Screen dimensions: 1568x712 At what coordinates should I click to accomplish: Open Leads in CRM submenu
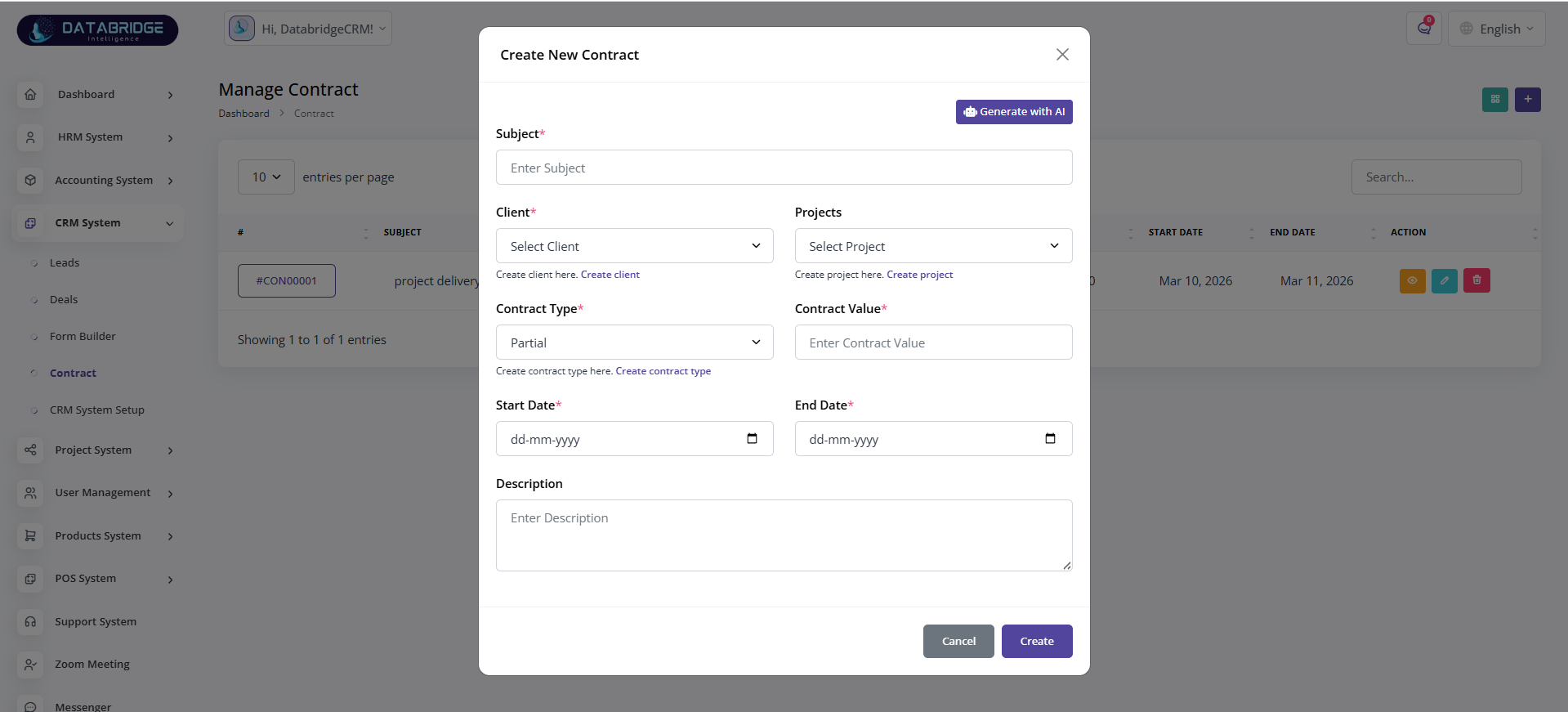click(65, 262)
